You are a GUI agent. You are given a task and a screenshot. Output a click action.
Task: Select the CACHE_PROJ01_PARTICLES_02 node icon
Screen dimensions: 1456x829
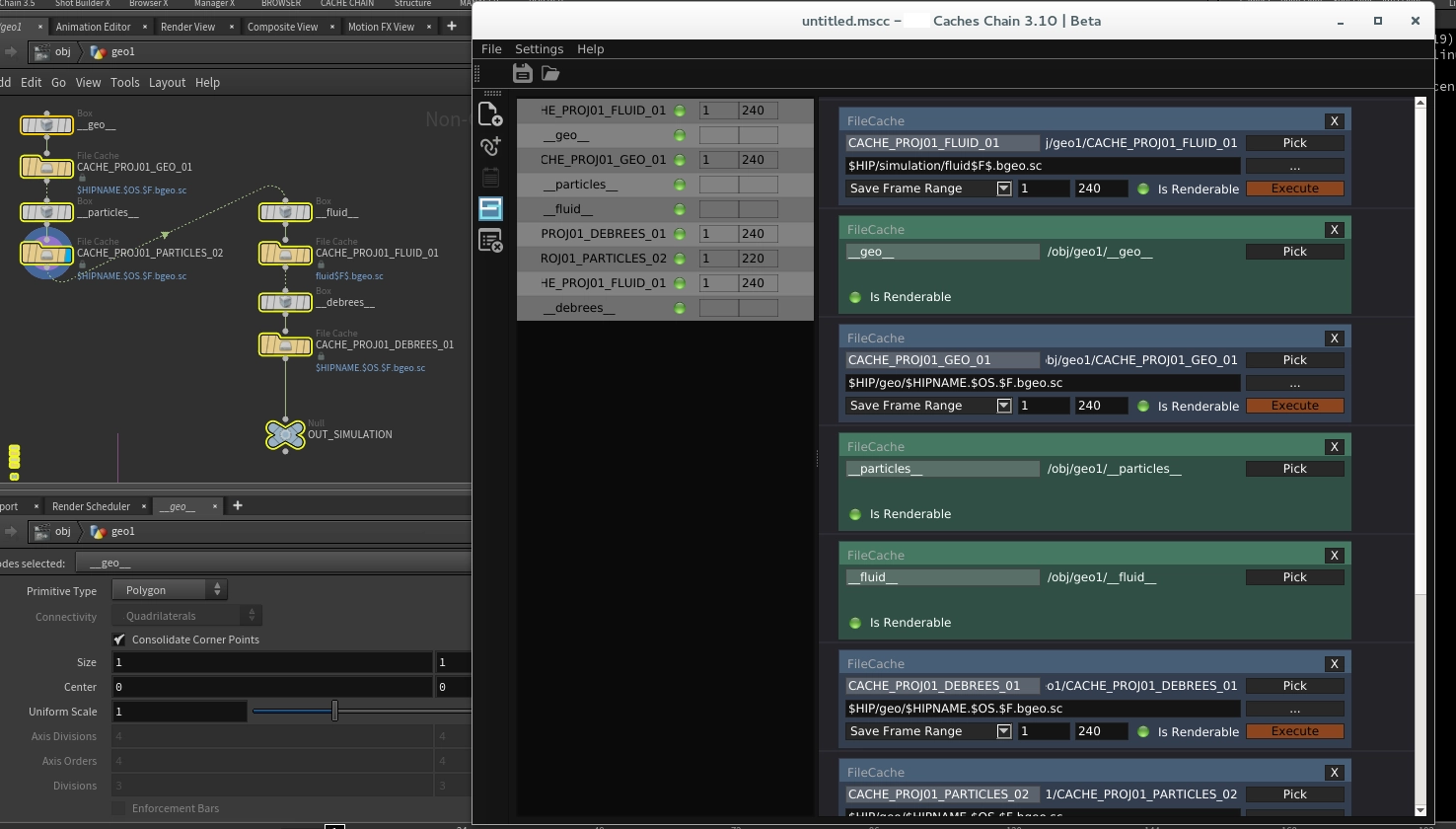point(46,253)
